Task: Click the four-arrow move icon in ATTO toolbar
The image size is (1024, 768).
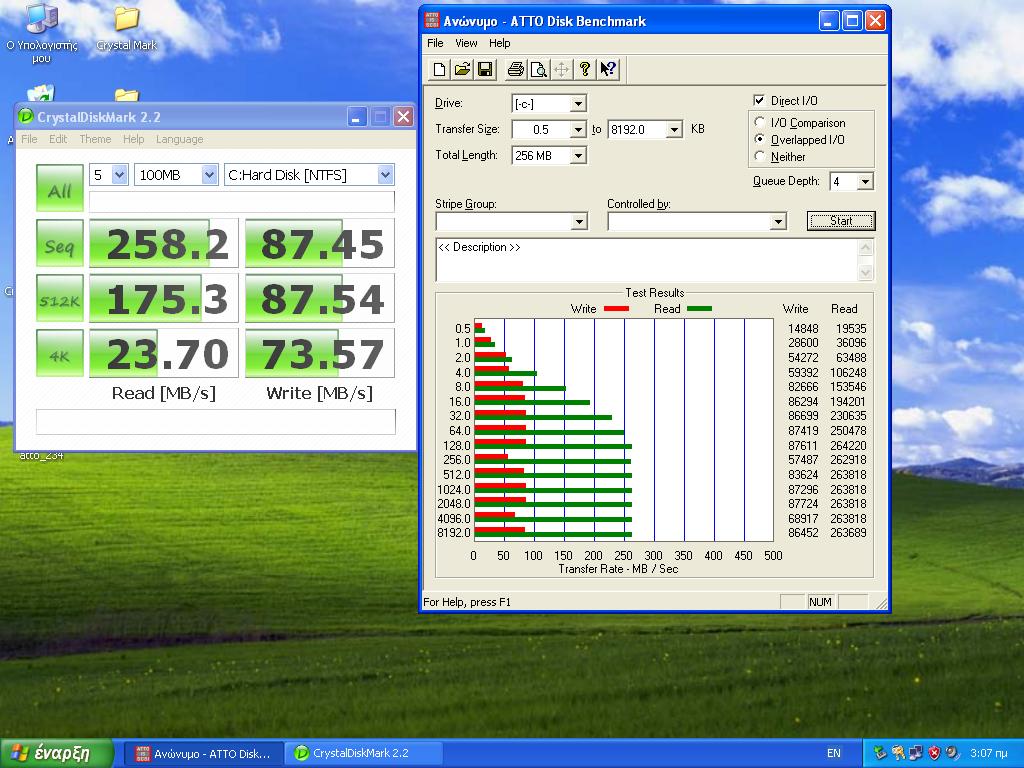Action: click(561, 69)
